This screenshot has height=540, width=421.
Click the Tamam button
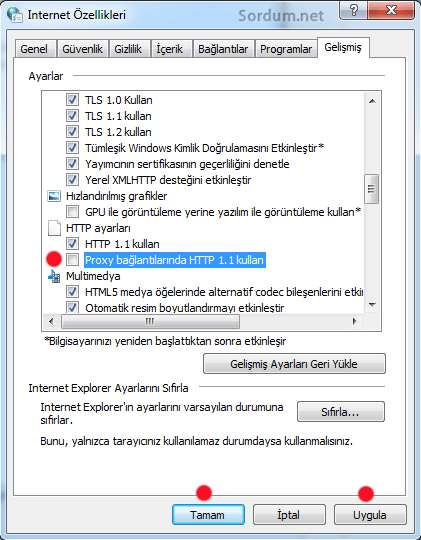(x=208, y=515)
